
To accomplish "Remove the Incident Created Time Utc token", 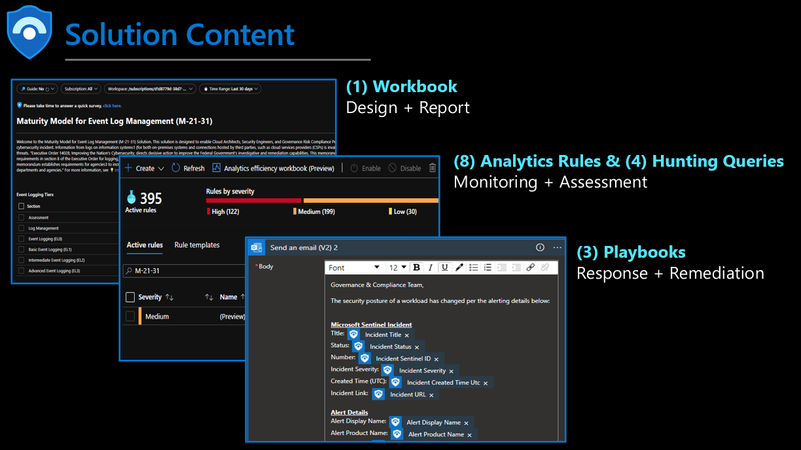I will click(485, 383).
